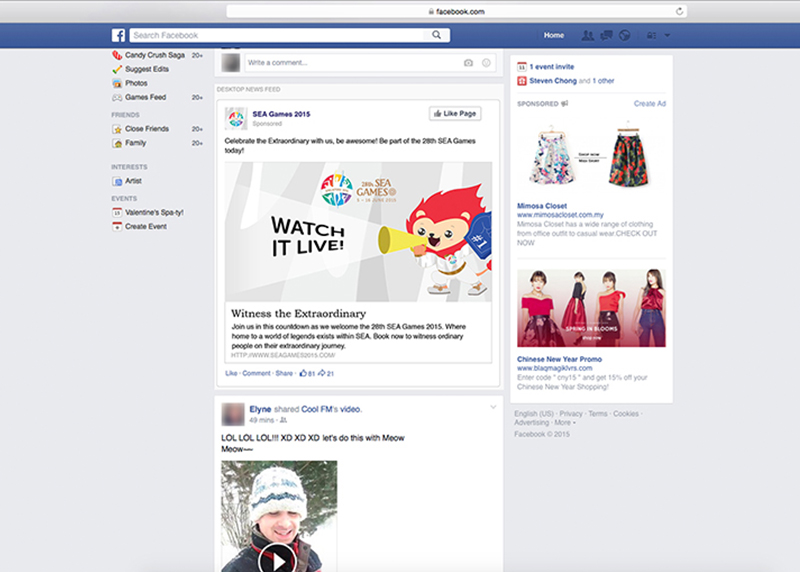Click the Search Facebook field
800x572 pixels.
tap(277, 35)
